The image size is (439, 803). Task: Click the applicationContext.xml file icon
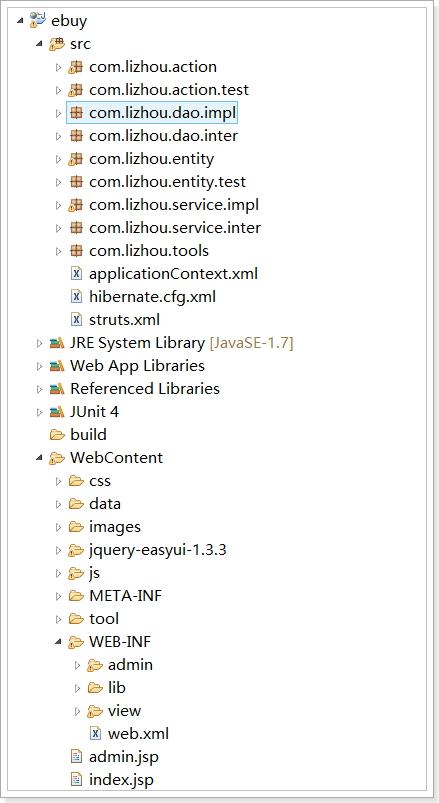tap(76, 273)
